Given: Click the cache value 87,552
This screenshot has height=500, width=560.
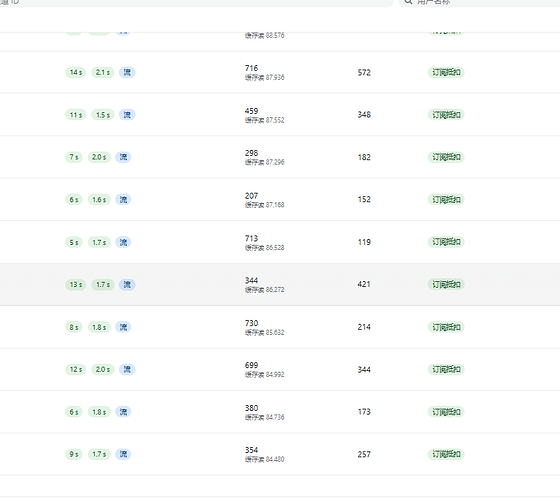Looking at the screenshot, I should tap(275, 120).
